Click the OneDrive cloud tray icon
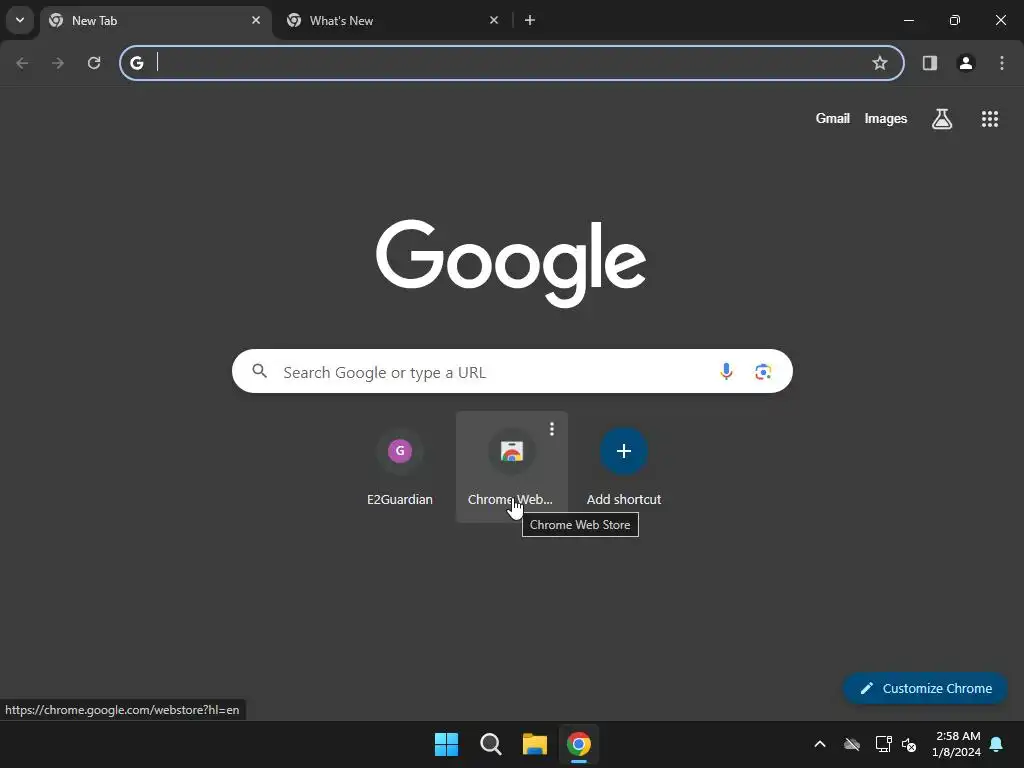This screenshot has width=1024, height=768. 852,744
